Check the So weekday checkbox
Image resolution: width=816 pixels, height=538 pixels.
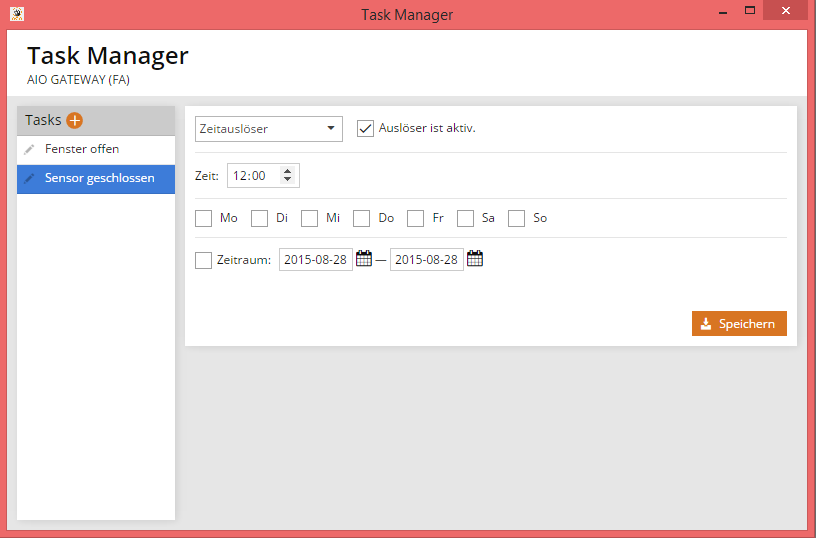(517, 218)
